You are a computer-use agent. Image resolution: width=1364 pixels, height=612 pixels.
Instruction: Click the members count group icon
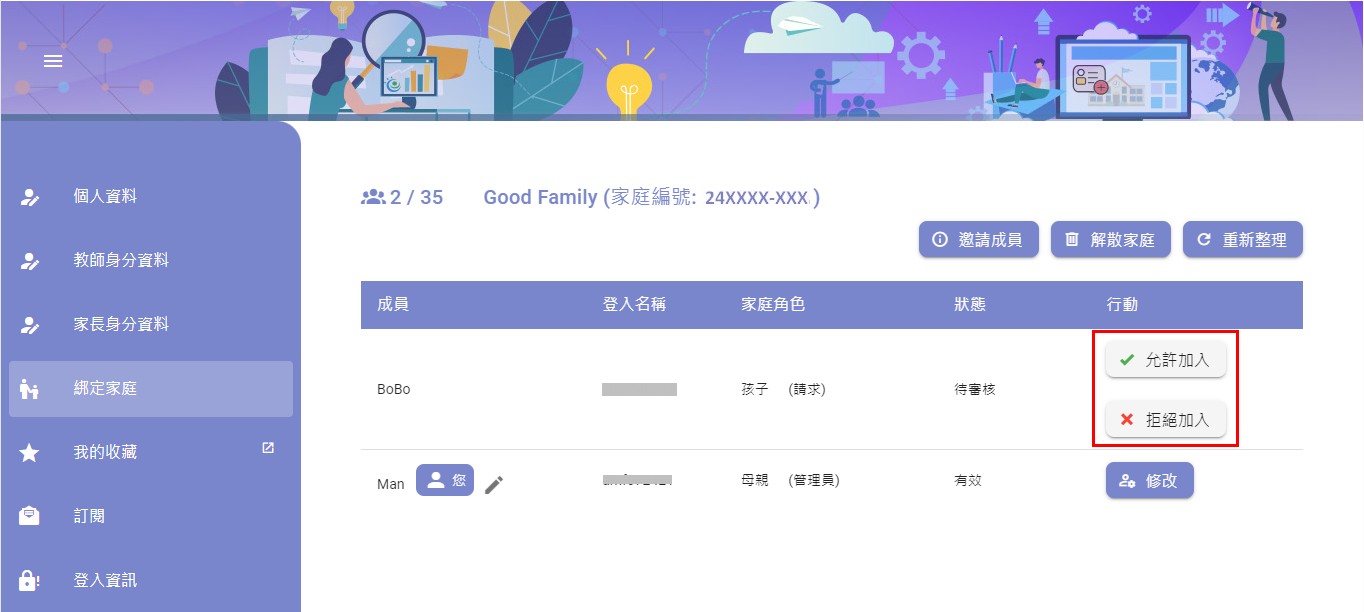click(373, 197)
